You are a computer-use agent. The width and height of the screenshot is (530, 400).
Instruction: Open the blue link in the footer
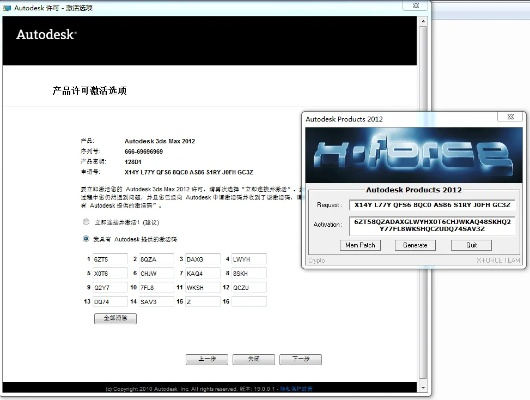pyautogui.click(x=296, y=389)
